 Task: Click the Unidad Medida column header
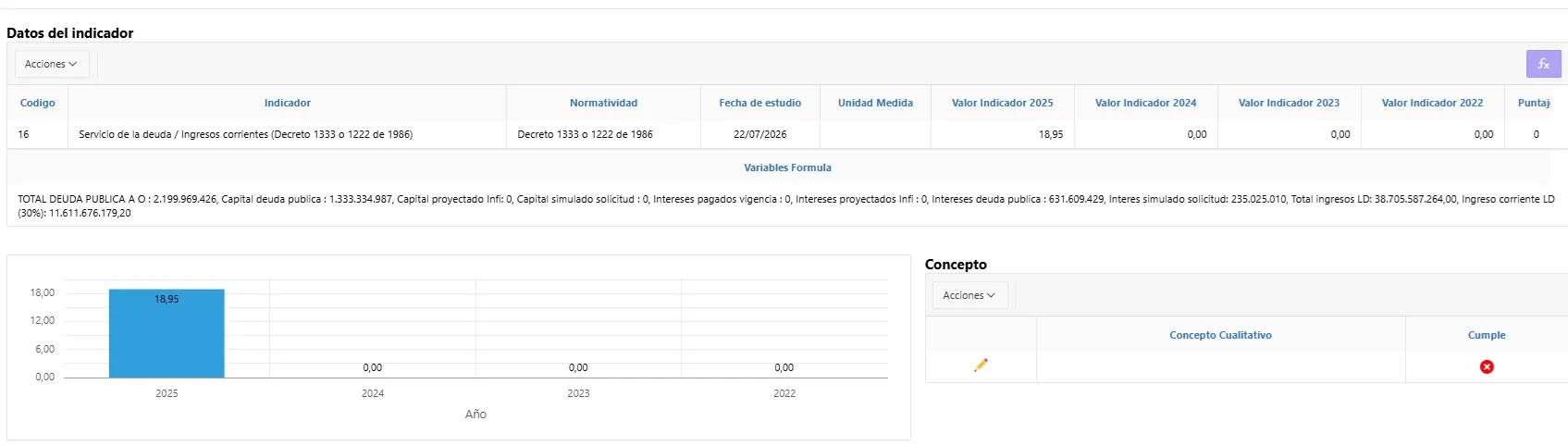click(875, 103)
